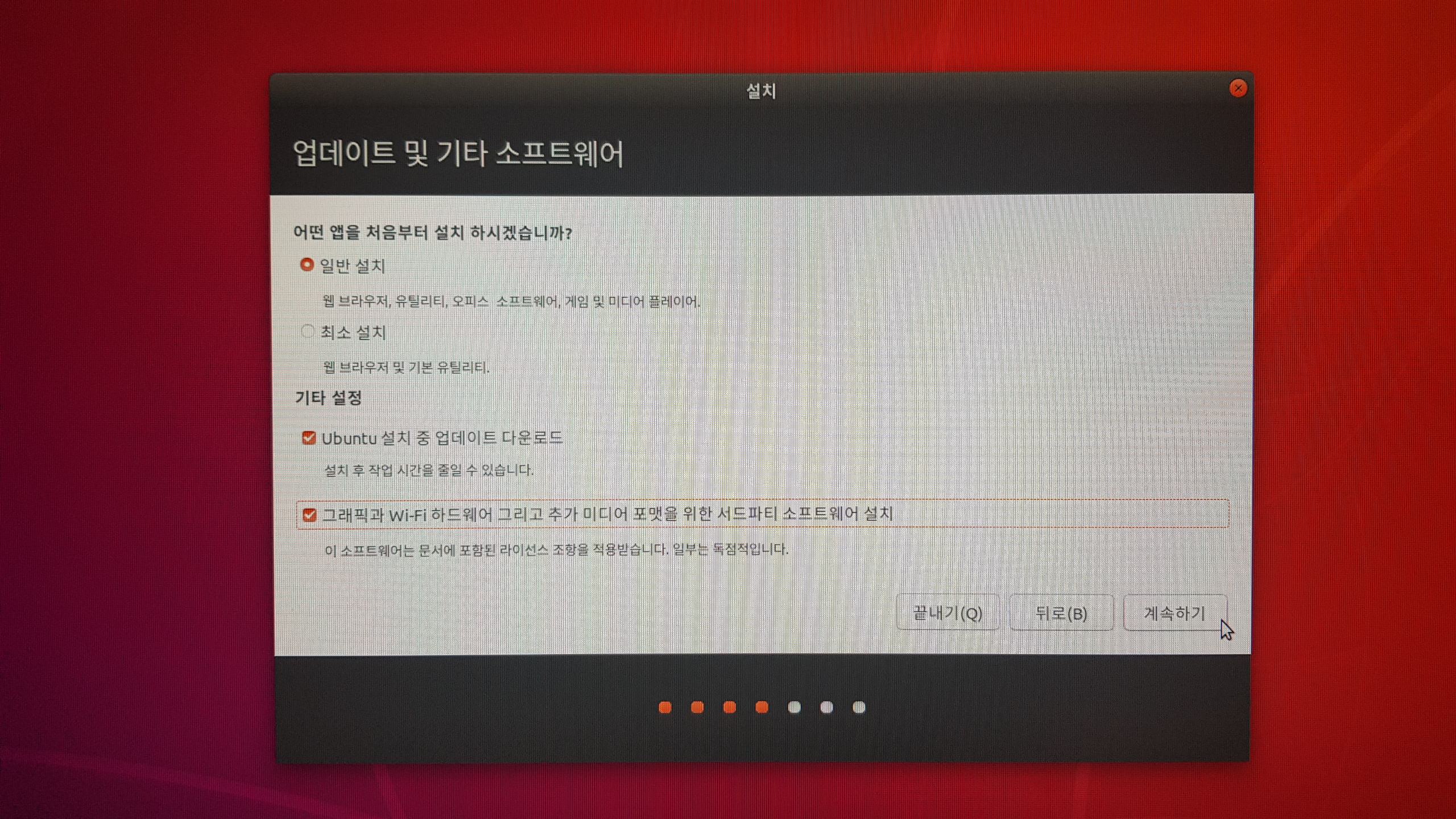Click the first orange progress dot
Screen dimensions: 1456x819
click(665, 707)
